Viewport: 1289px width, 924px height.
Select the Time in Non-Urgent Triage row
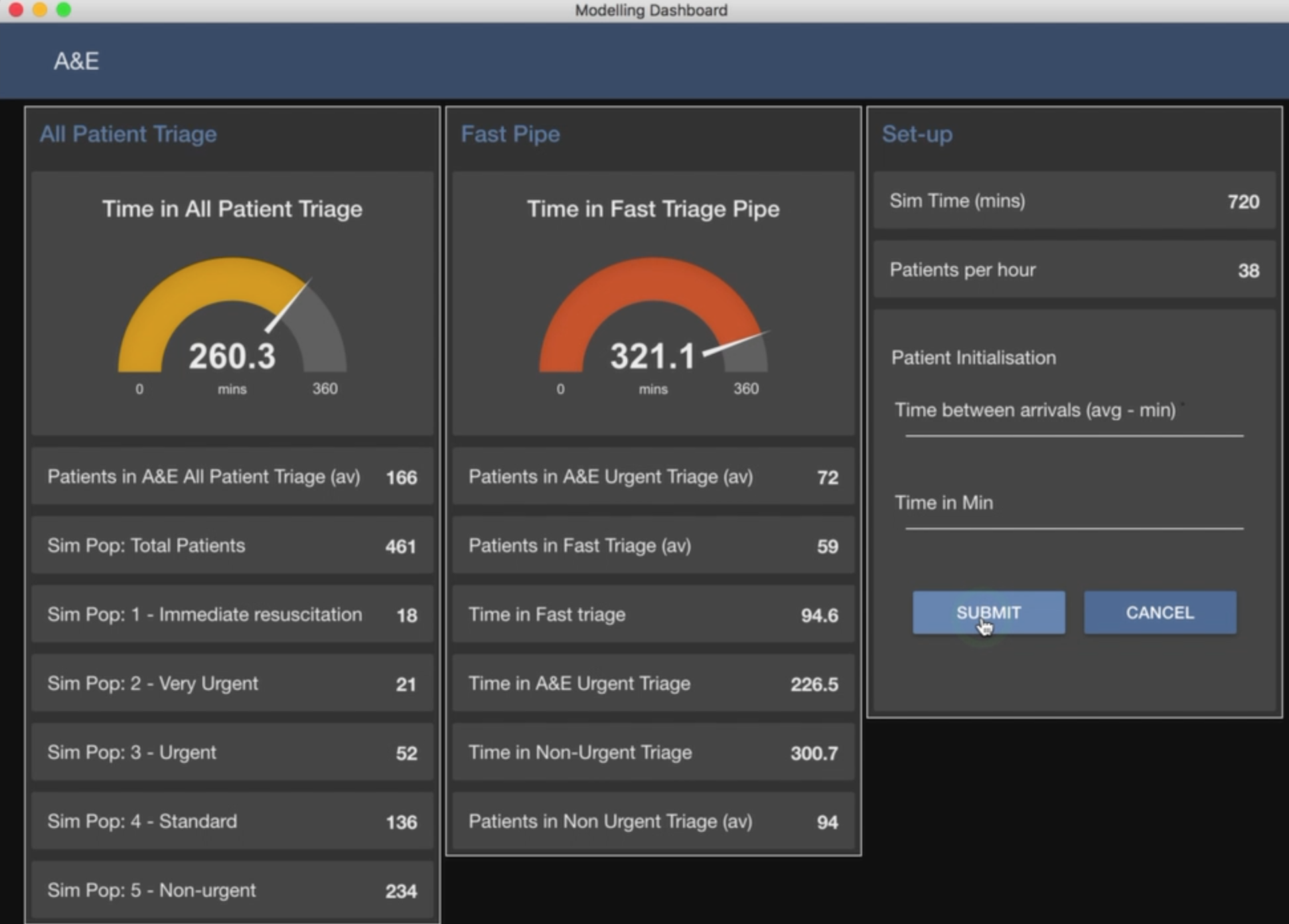[652, 753]
